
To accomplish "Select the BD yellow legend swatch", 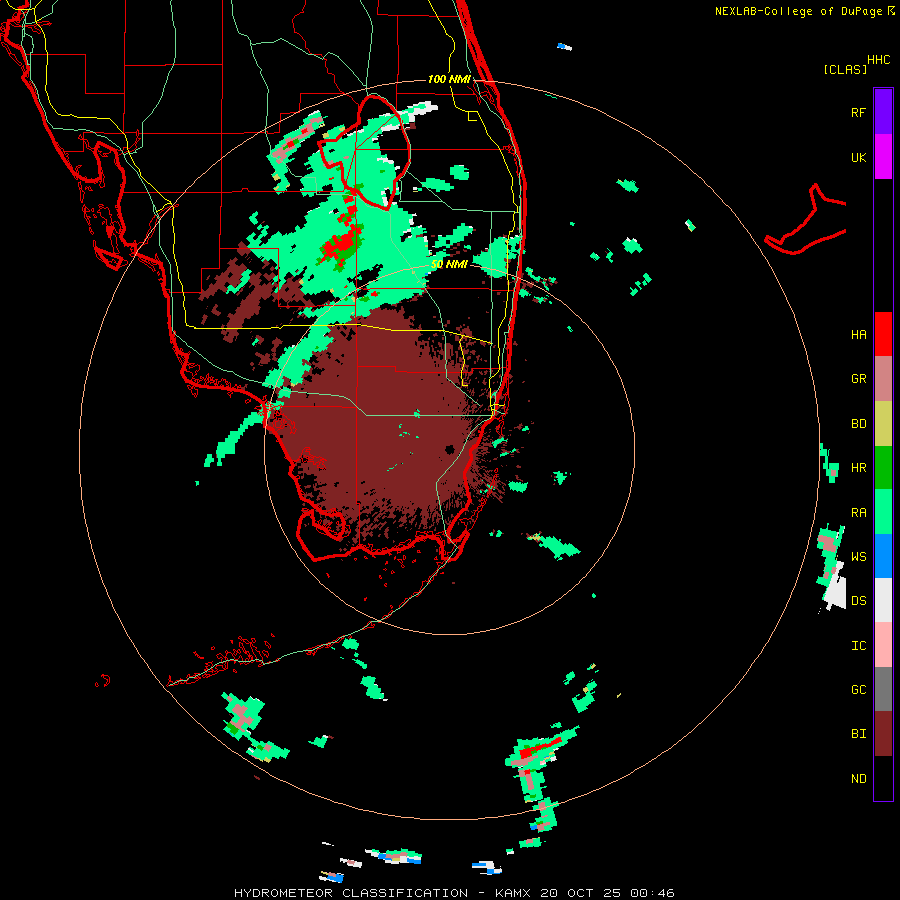I will click(883, 423).
